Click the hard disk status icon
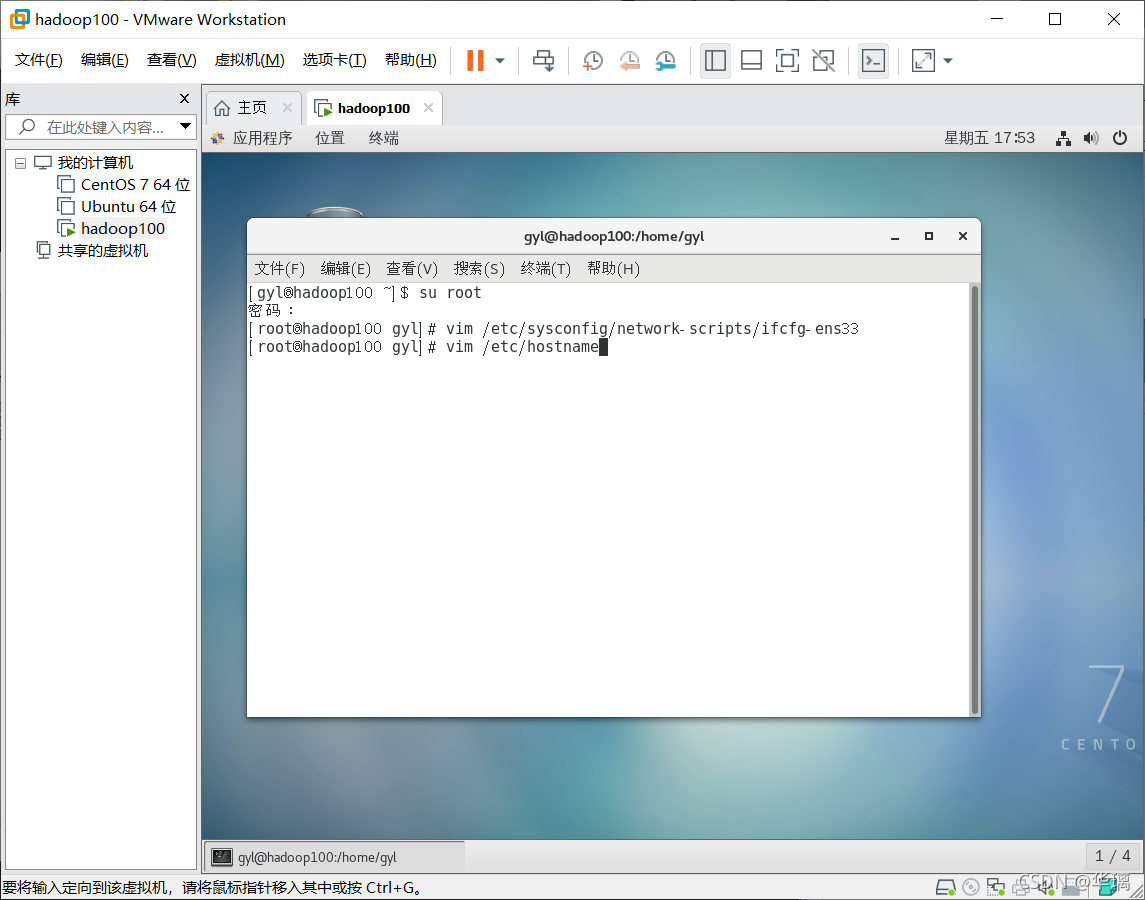The image size is (1145, 900). pyautogui.click(x=946, y=888)
